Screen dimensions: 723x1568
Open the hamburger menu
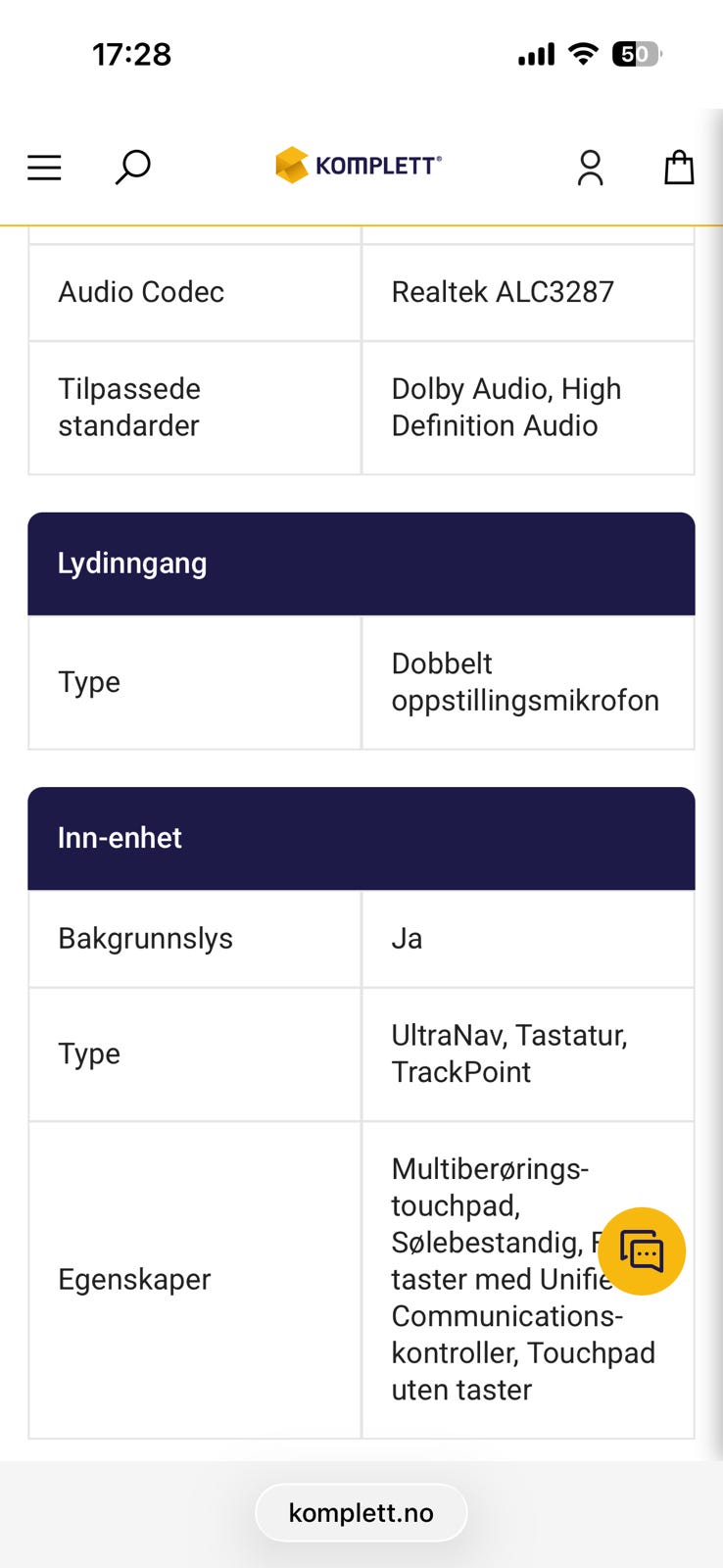[44, 168]
